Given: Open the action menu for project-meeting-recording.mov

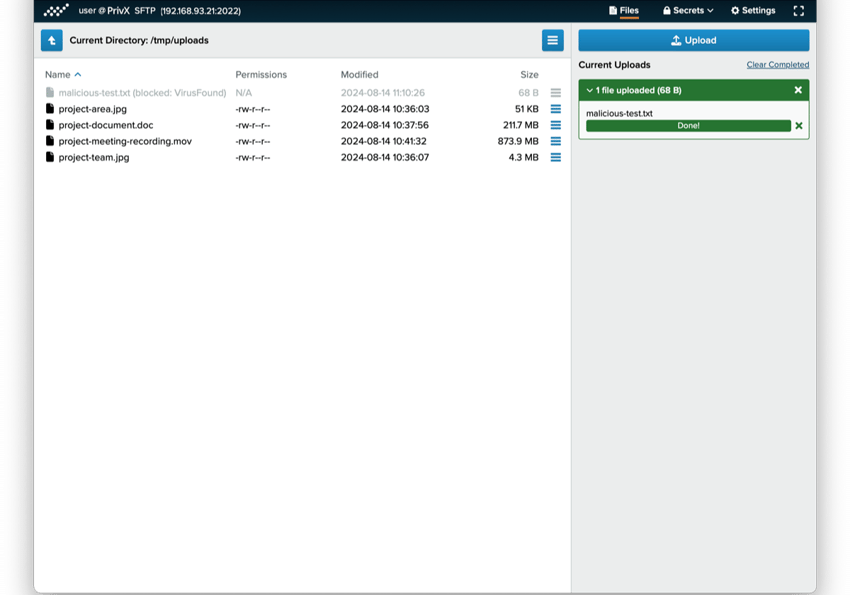Looking at the screenshot, I should click(x=555, y=141).
